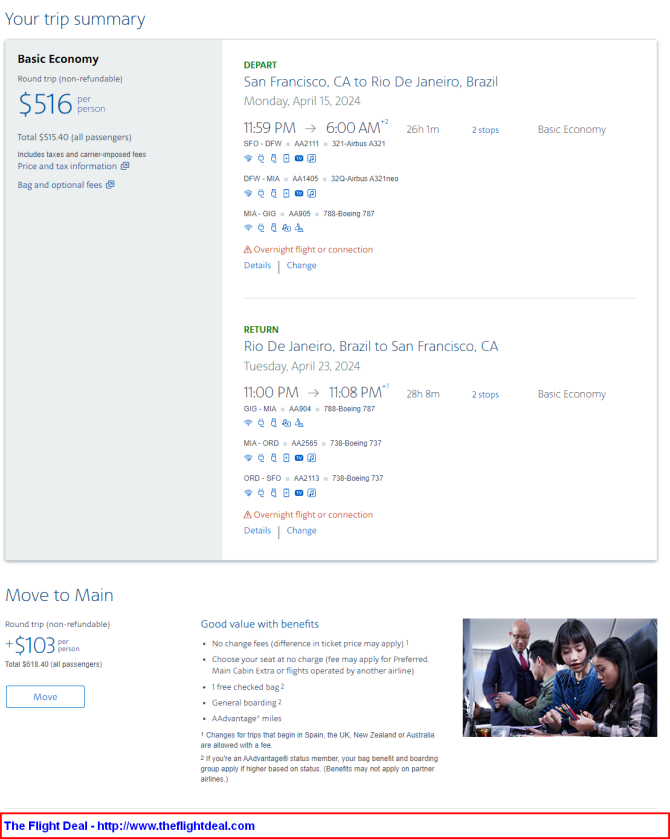Open Details for the departing flight
The width and height of the screenshot is (670, 839).
coord(257,266)
